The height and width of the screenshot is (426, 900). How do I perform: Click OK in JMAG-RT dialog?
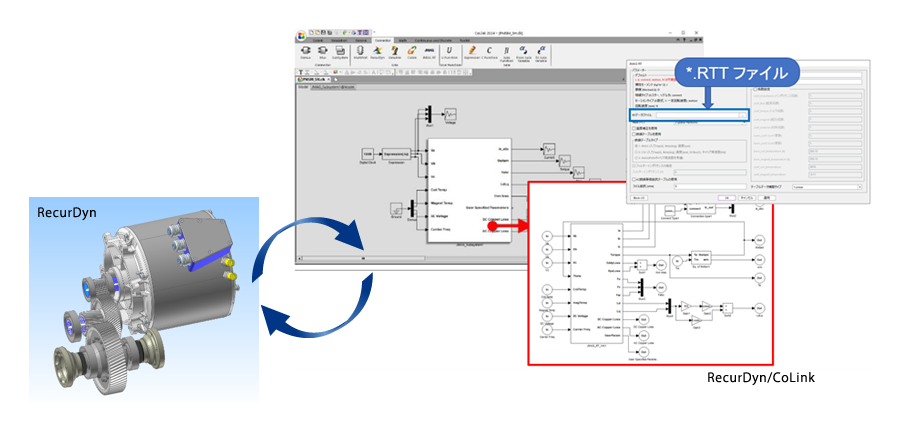[x=726, y=197]
